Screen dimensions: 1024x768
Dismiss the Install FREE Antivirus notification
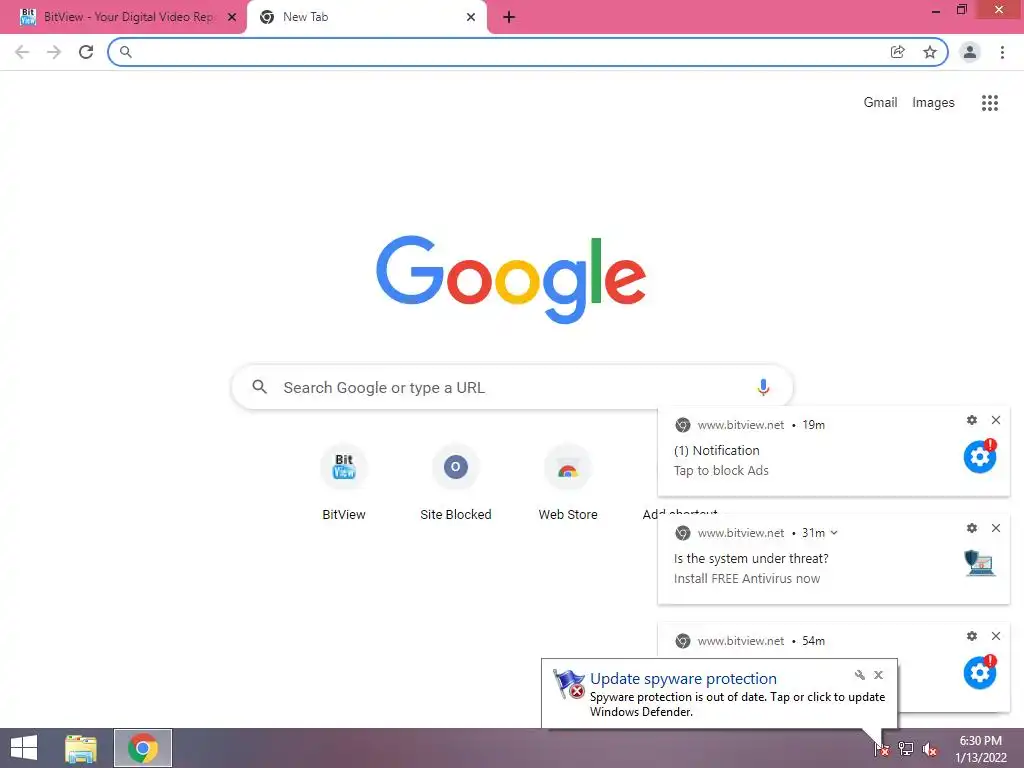pos(996,528)
